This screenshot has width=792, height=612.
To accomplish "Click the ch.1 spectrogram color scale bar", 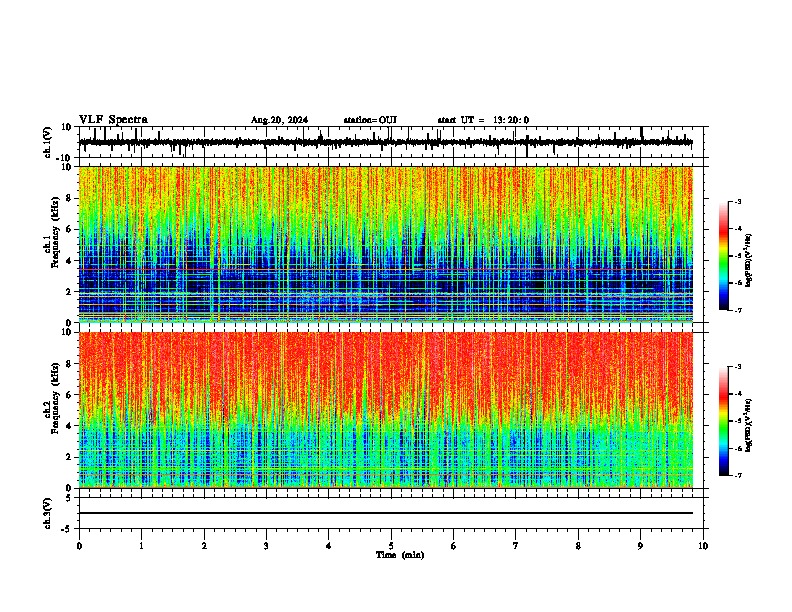I will click(x=723, y=256).
